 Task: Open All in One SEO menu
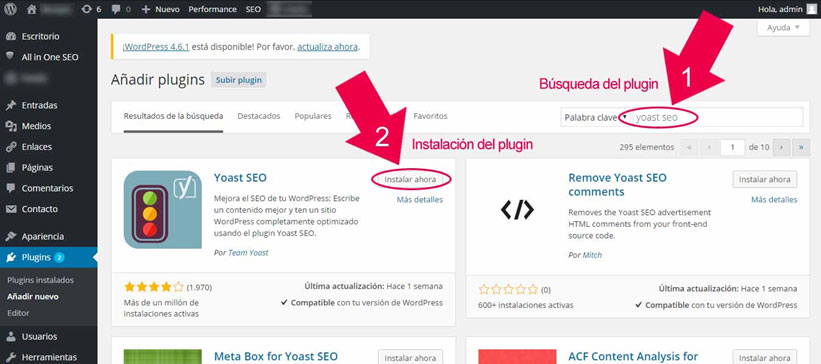50,57
